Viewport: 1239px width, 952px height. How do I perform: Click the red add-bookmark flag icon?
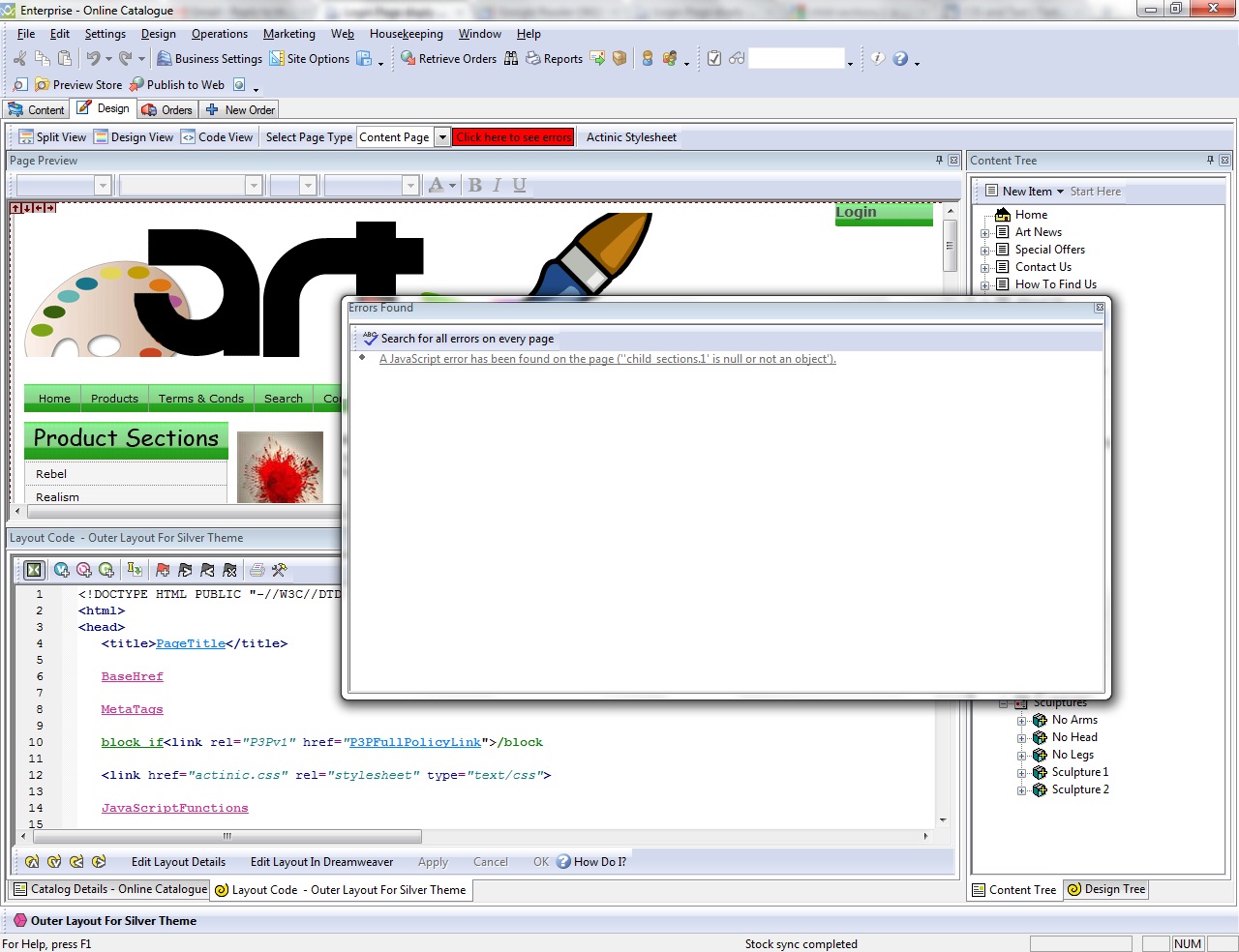click(163, 570)
